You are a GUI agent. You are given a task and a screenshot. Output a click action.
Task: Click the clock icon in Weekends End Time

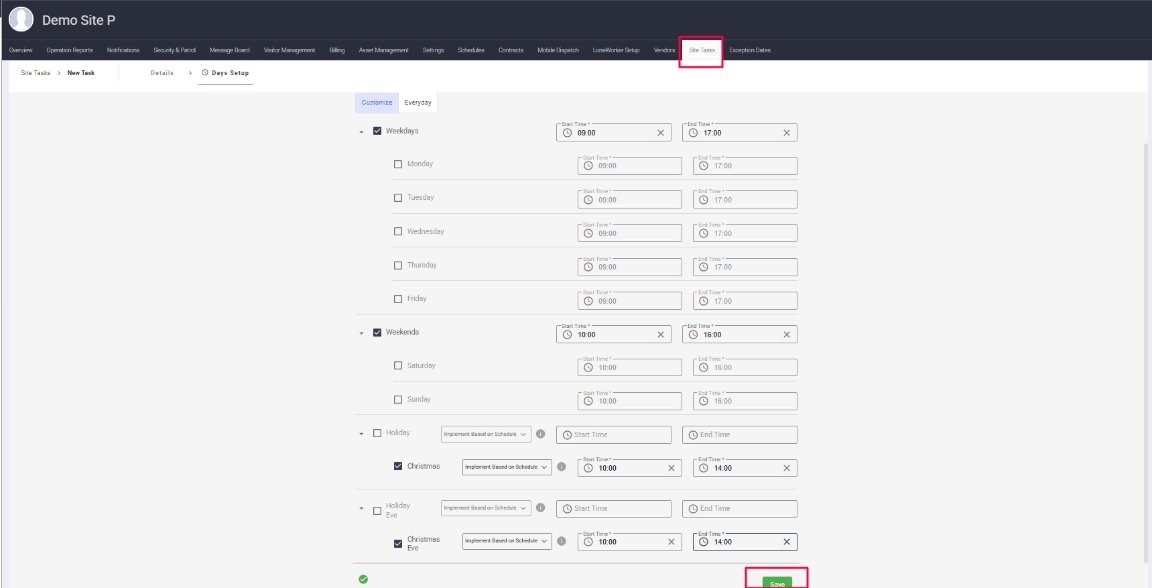point(693,334)
